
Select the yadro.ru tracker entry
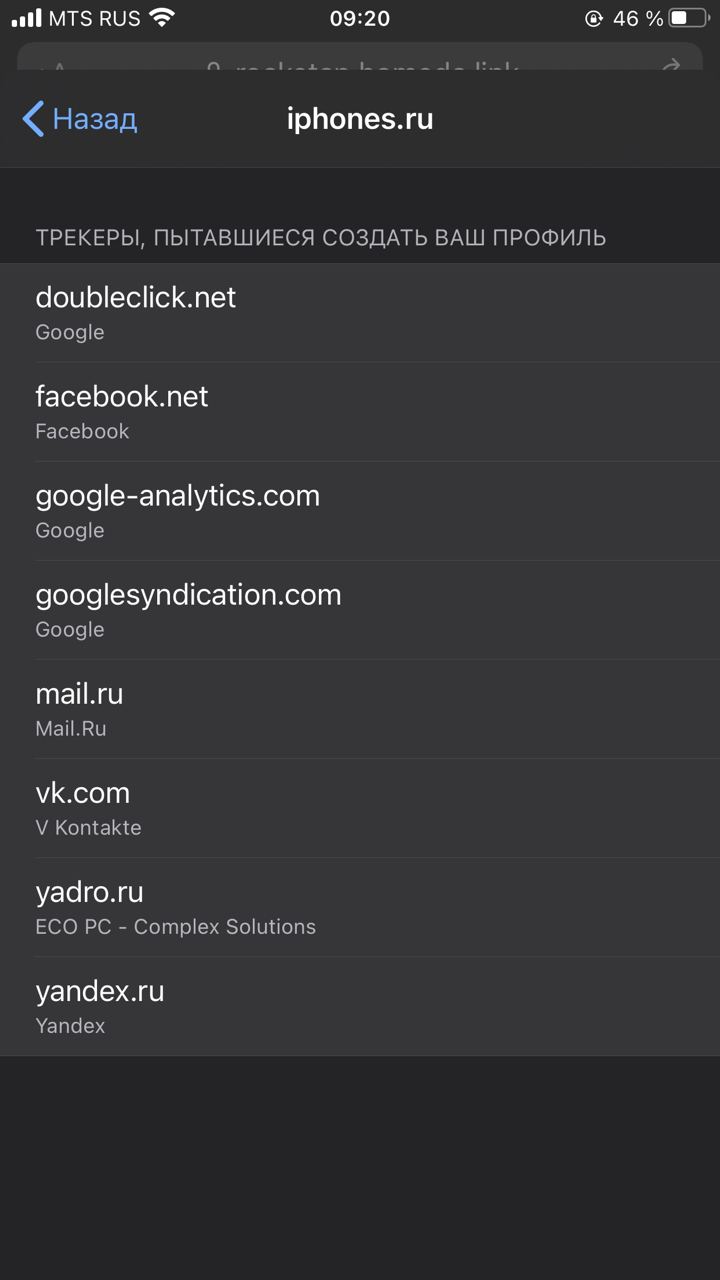point(360,907)
